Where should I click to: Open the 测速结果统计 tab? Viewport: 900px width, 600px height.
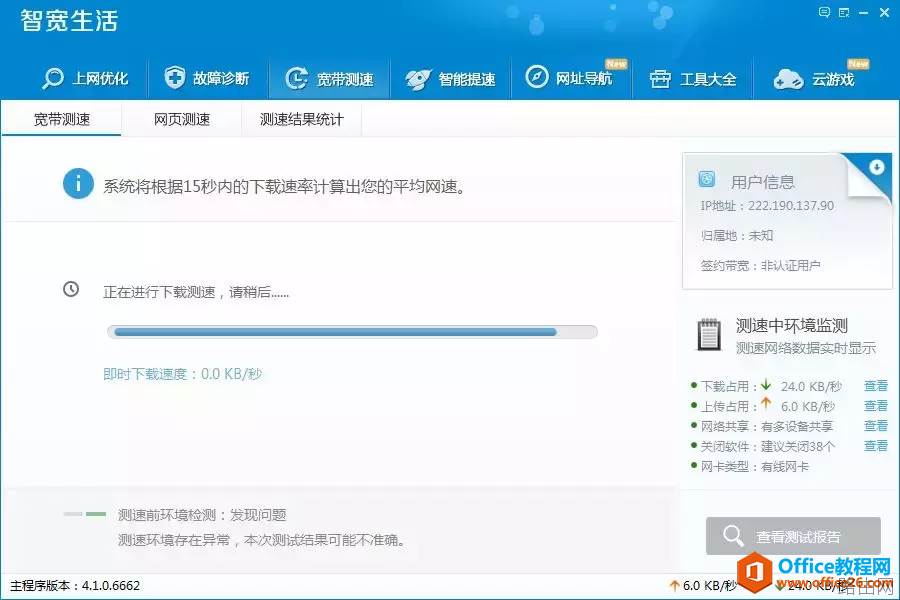(x=301, y=119)
